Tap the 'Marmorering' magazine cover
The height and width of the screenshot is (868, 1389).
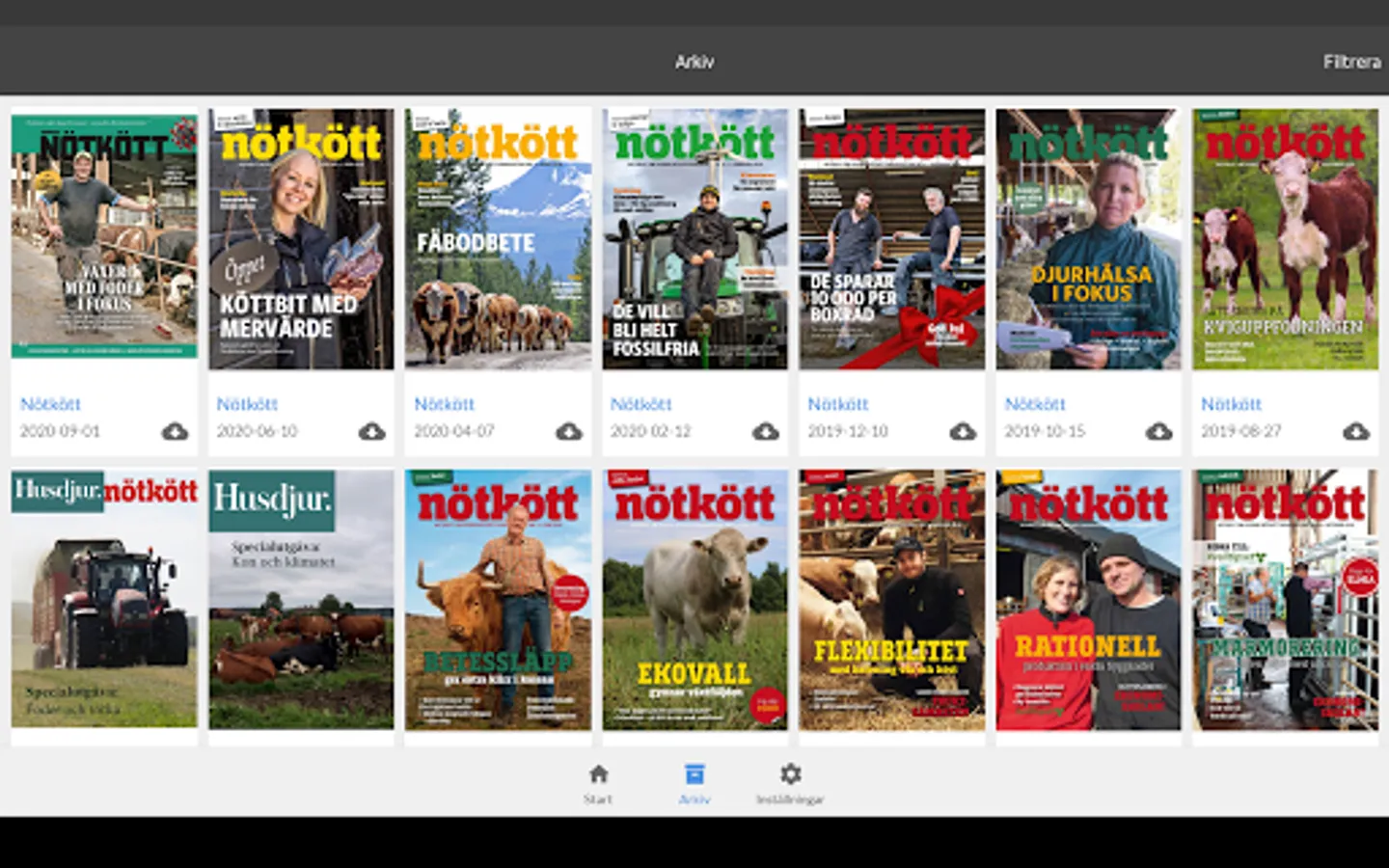pos(1286,600)
